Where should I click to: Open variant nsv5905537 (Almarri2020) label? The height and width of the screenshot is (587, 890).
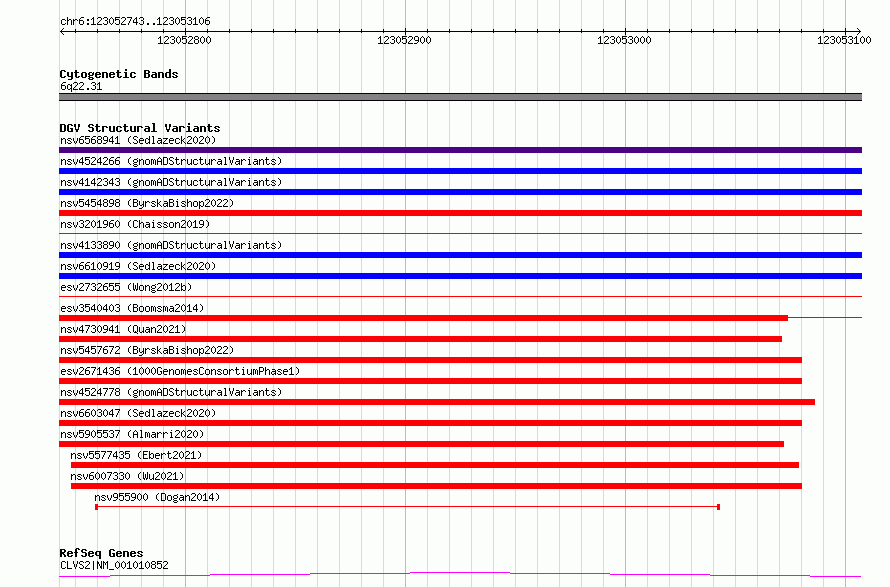coord(132,434)
